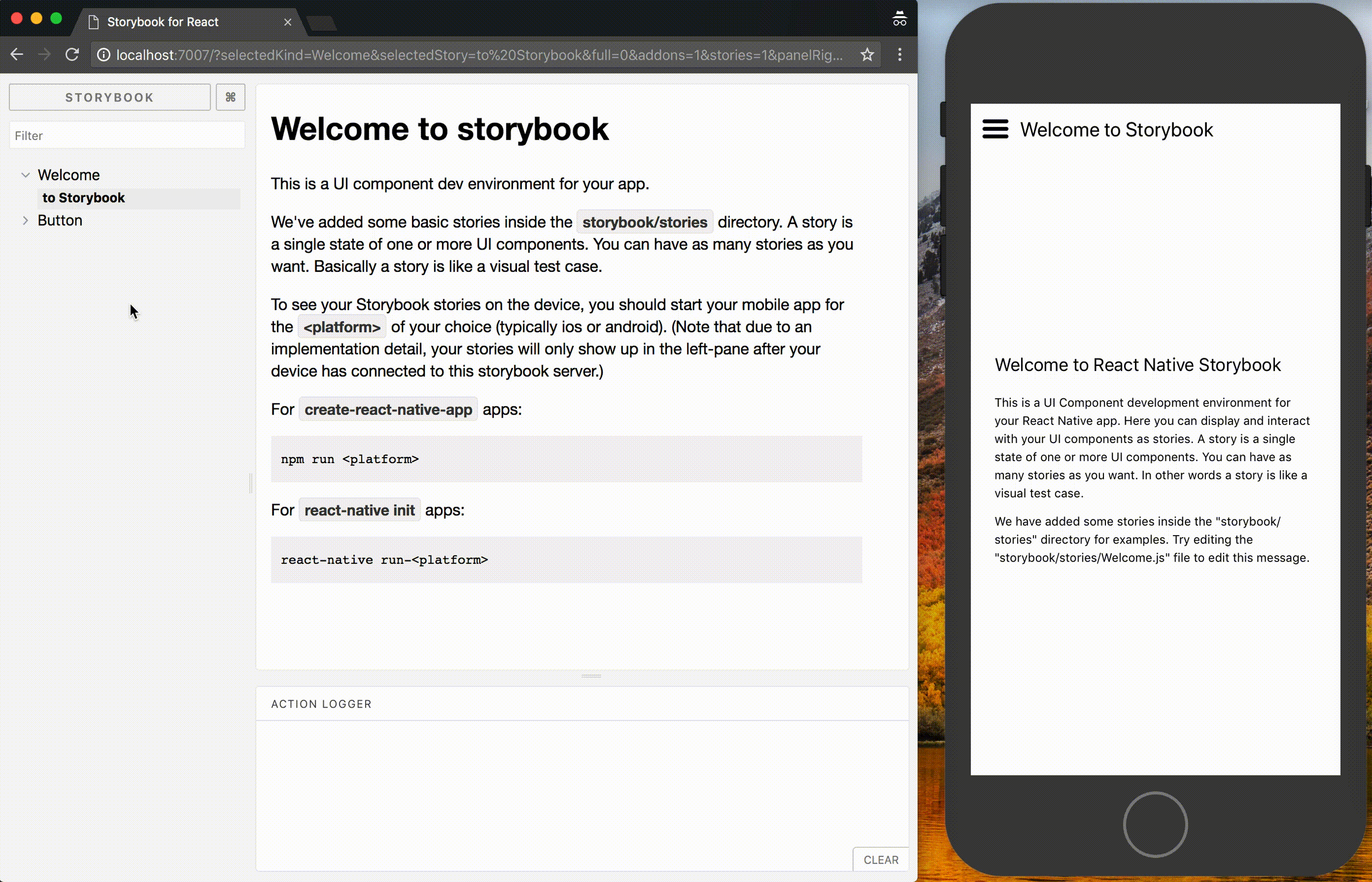Click the Storybook for React browser tab
Viewport: 1372px width, 882px height.
click(x=163, y=23)
